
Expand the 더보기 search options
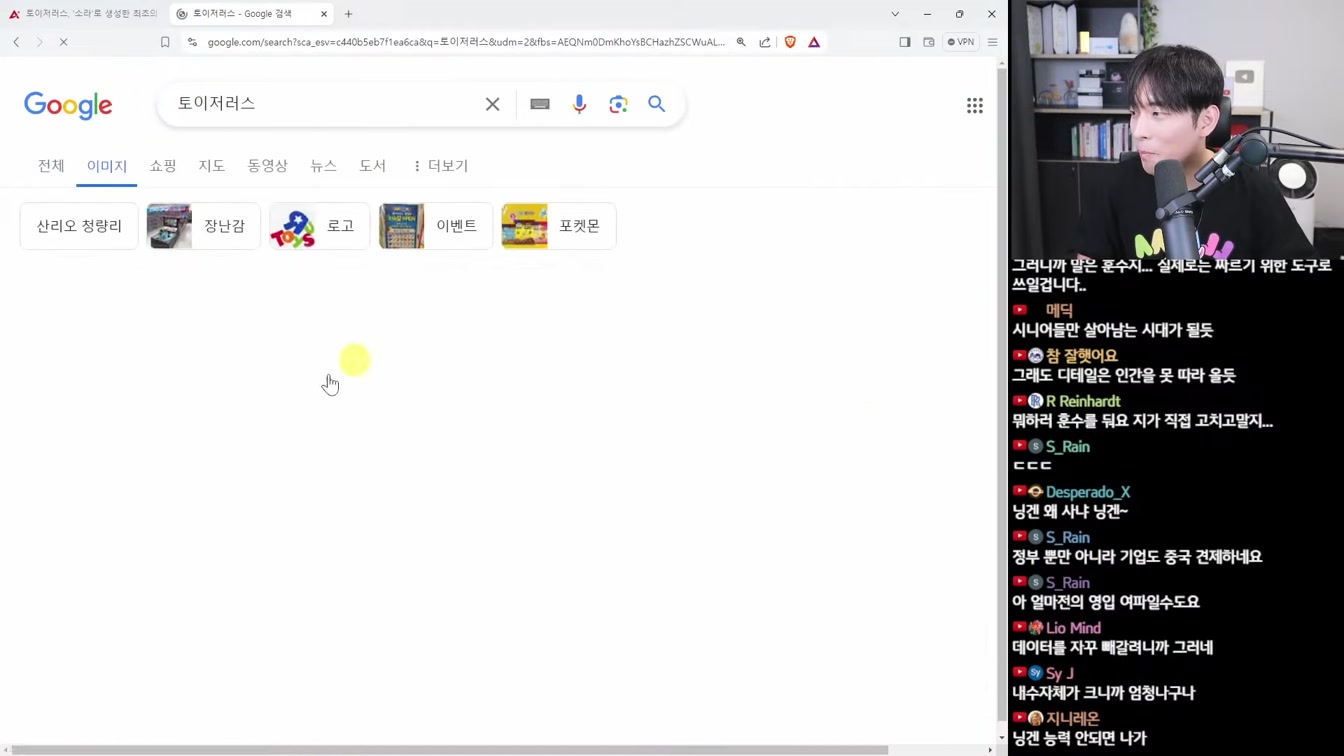440,166
